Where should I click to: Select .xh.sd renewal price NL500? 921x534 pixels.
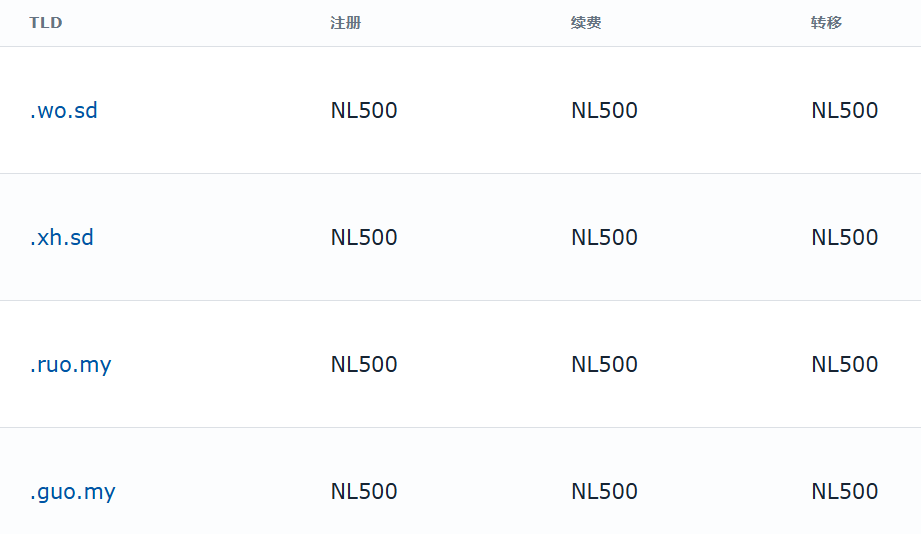coord(604,237)
